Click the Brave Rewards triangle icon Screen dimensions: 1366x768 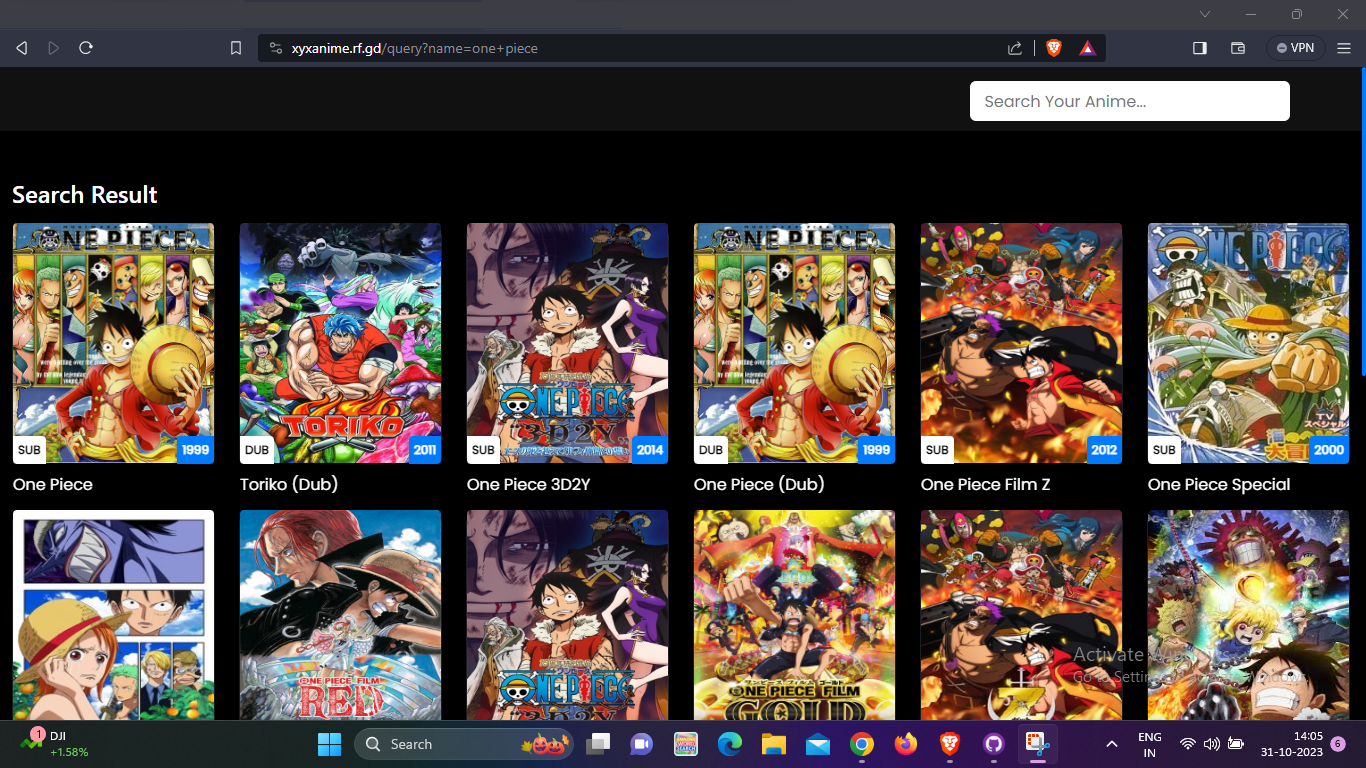tap(1087, 48)
